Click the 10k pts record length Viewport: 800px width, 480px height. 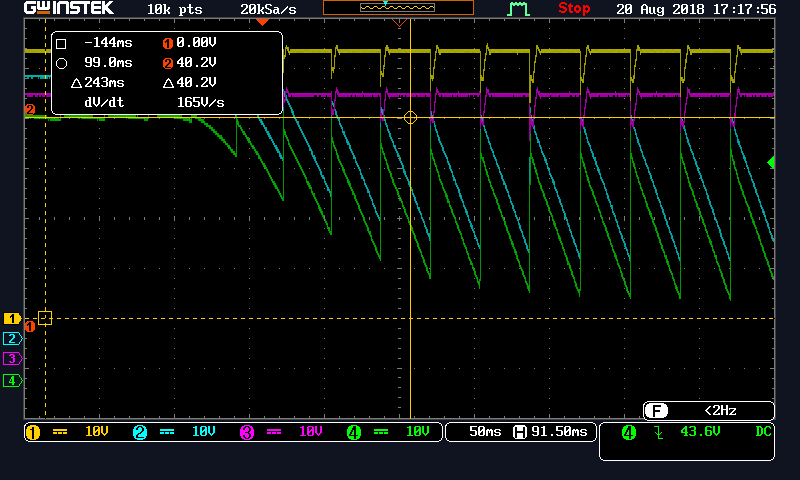tap(174, 9)
